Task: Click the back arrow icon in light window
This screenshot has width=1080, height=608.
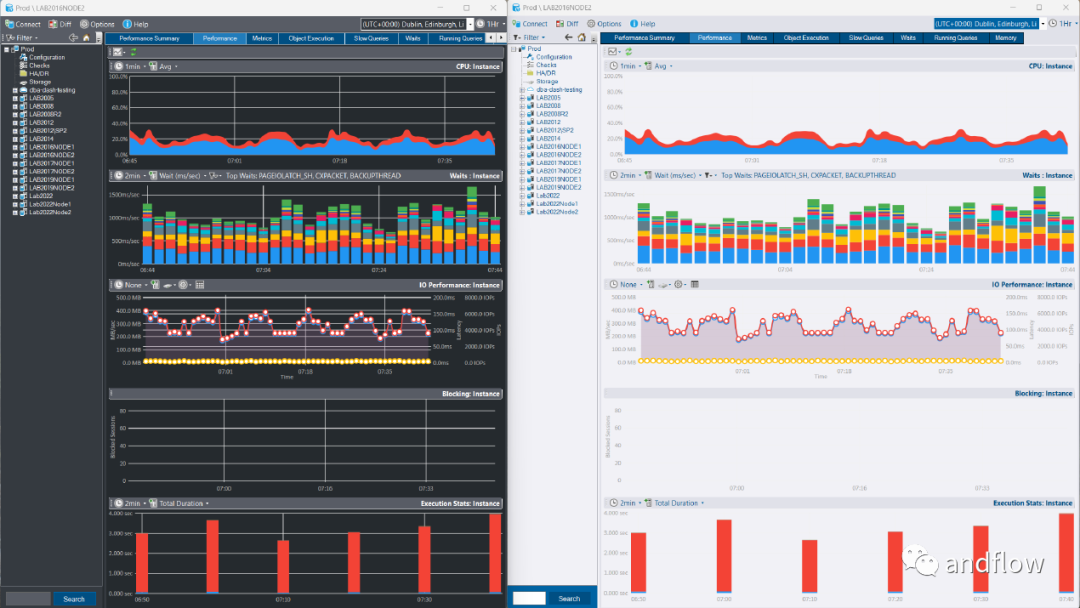Action: [568, 37]
